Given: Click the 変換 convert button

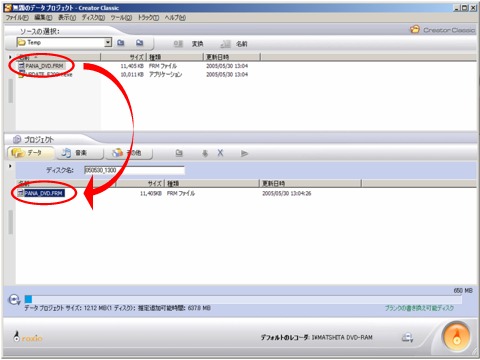Looking at the screenshot, I should tap(188, 44).
